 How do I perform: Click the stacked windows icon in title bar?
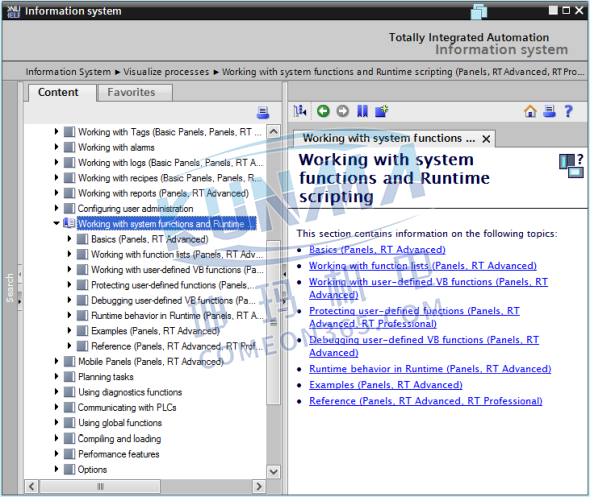(479, 11)
